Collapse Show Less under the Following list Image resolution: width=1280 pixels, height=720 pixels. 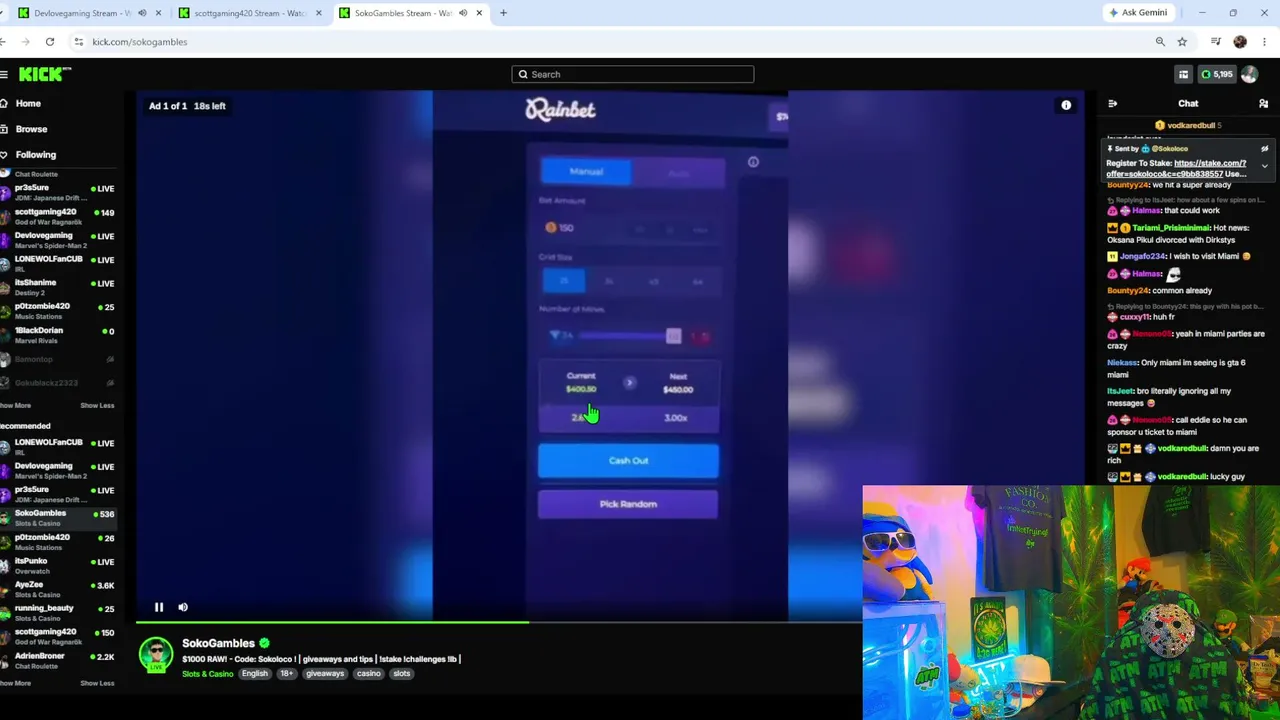point(97,405)
